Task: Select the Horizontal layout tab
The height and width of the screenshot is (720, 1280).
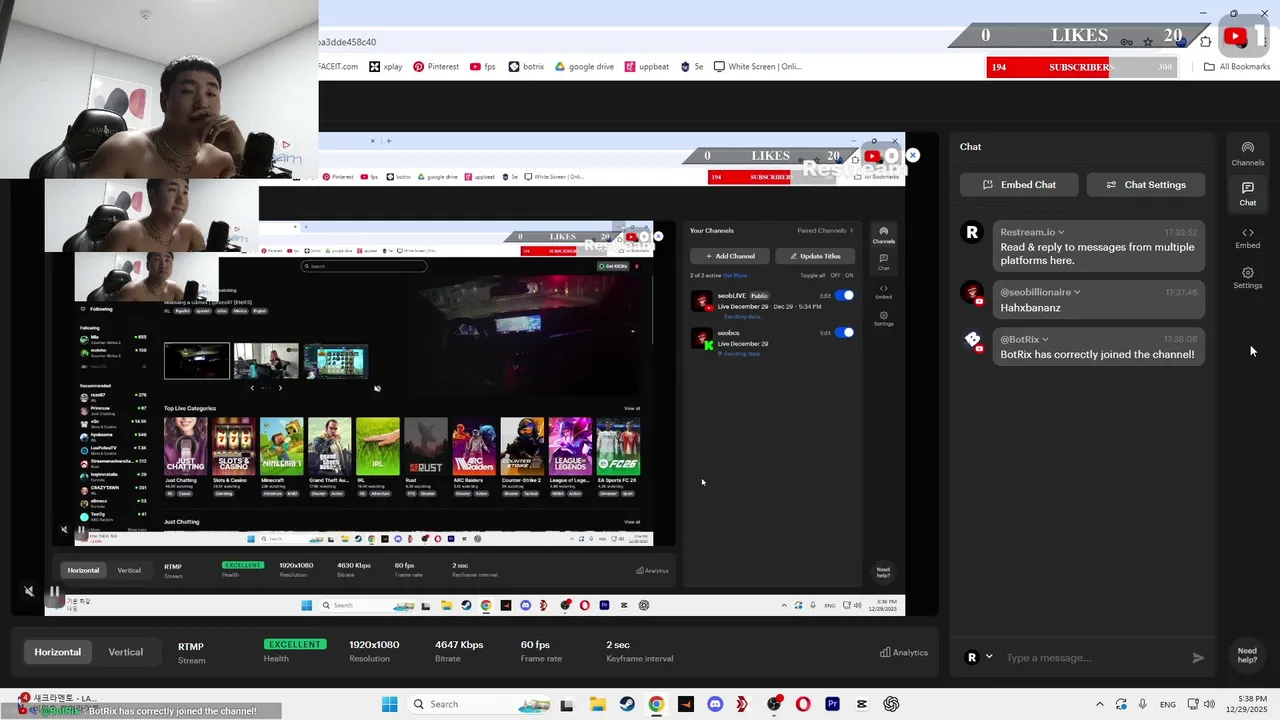Action: [x=58, y=652]
